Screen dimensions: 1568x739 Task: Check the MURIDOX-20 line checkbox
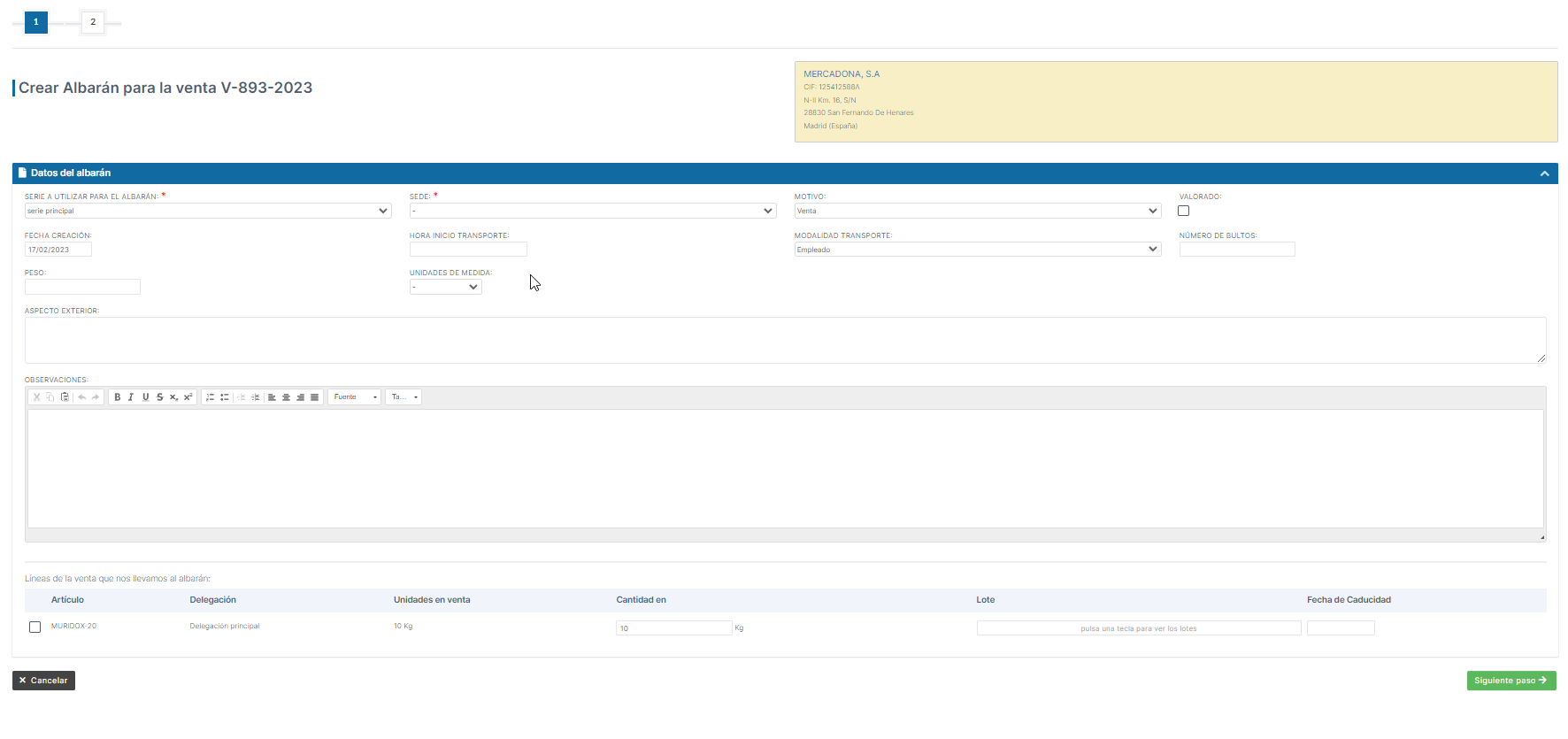point(35,627)
